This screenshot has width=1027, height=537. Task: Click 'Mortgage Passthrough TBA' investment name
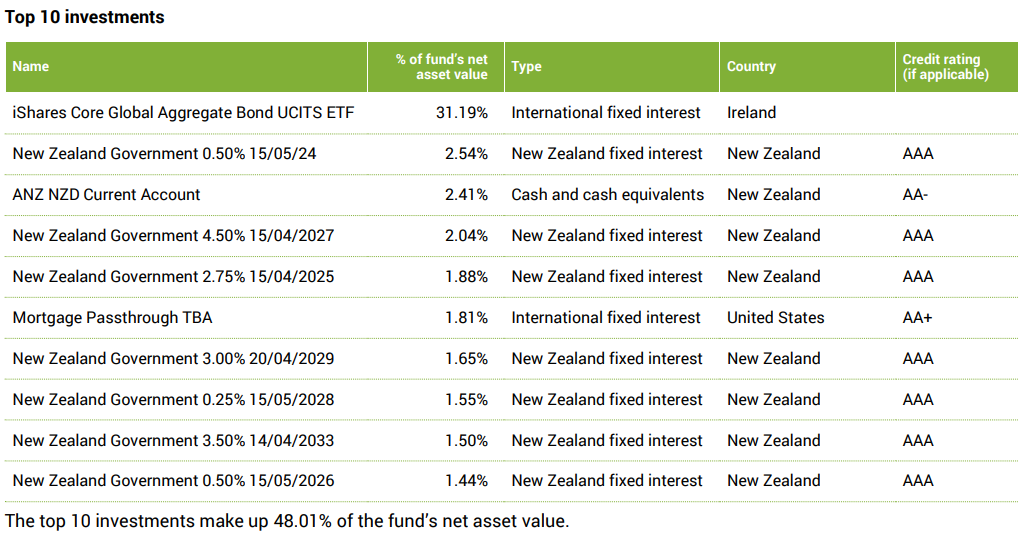[x=112, y=318]
